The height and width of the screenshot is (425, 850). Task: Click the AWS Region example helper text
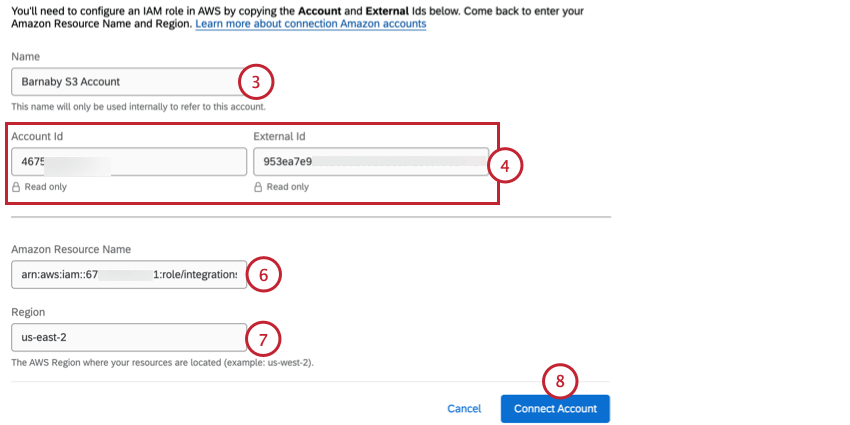click(x=163, y=362)
